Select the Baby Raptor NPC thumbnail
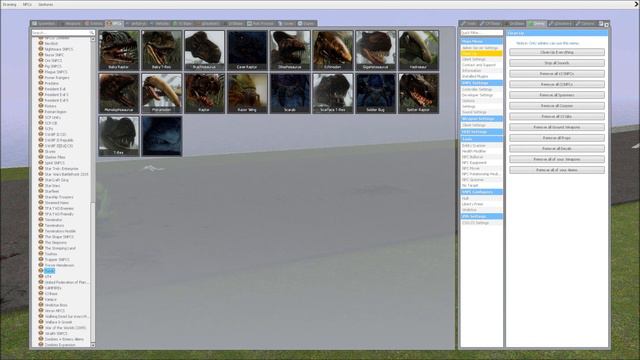This screenshot has width=640, height=360. tap(119, 50)
